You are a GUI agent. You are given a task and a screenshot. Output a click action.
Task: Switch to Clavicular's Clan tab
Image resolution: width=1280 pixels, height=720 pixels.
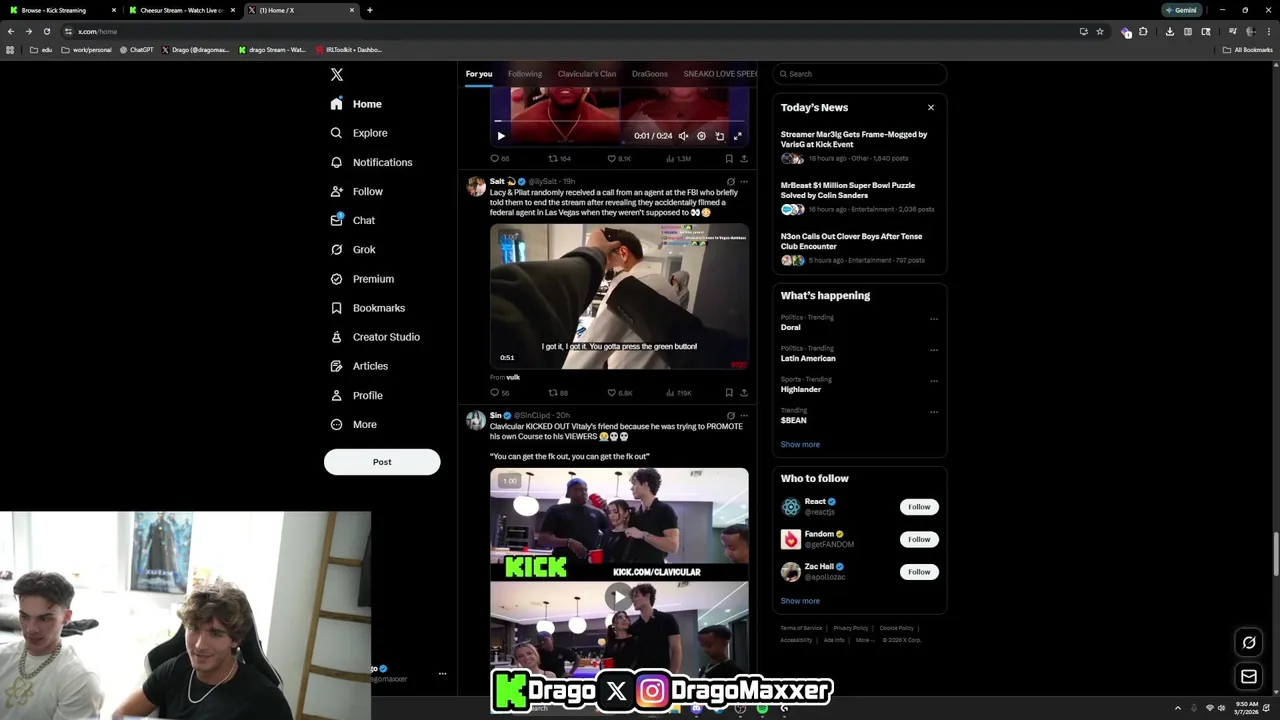click(587, 74)
